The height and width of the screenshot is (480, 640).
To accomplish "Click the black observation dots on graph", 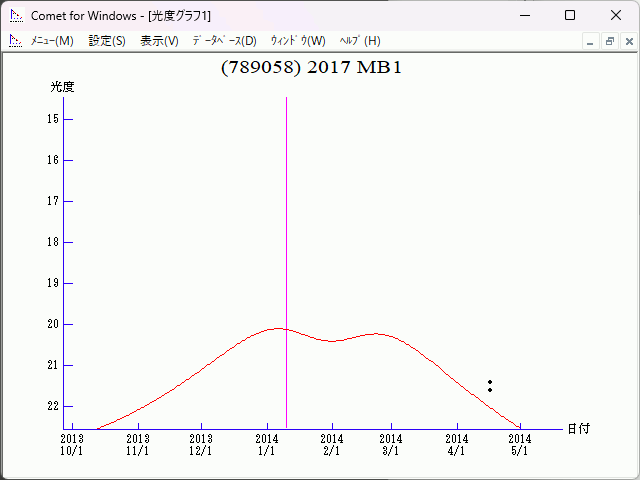I will pos(490,385).
